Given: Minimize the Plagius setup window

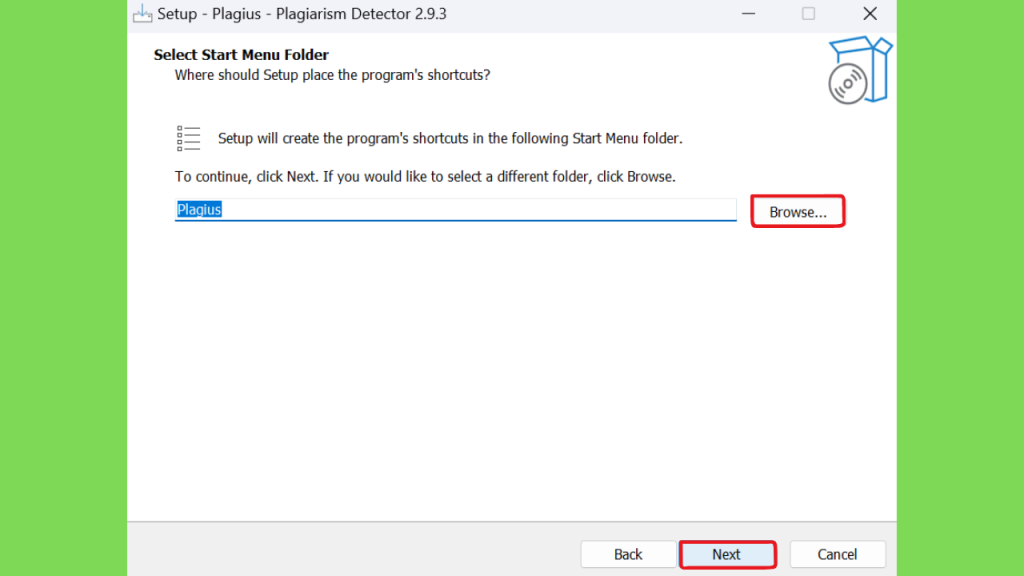Looking at the screenshot, I should (x=748, y=14).
